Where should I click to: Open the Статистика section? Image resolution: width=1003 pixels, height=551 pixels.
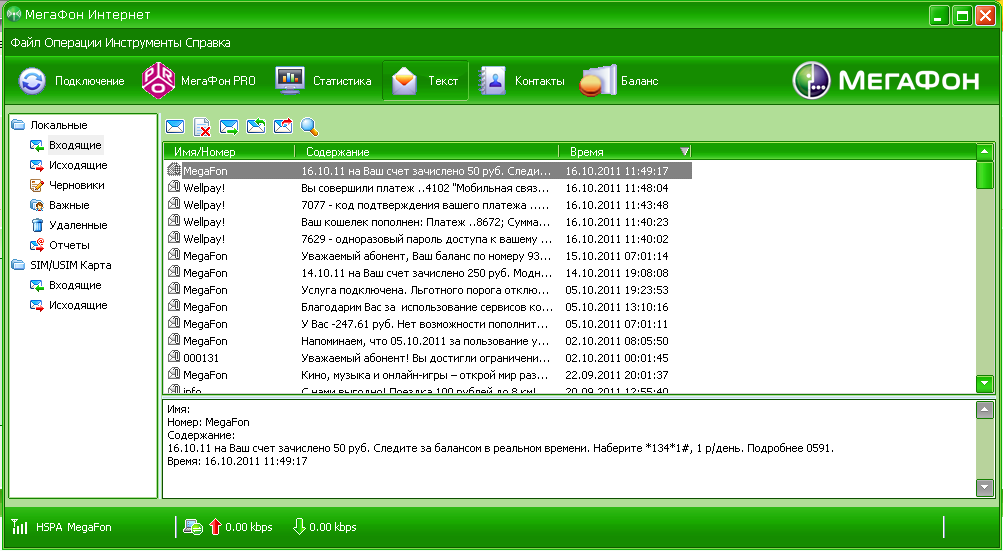point(323,81)
